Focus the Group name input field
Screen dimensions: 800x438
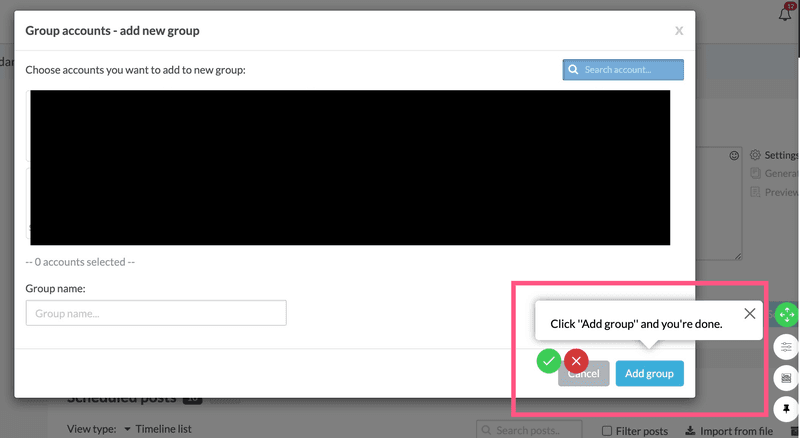pos(156,313)
